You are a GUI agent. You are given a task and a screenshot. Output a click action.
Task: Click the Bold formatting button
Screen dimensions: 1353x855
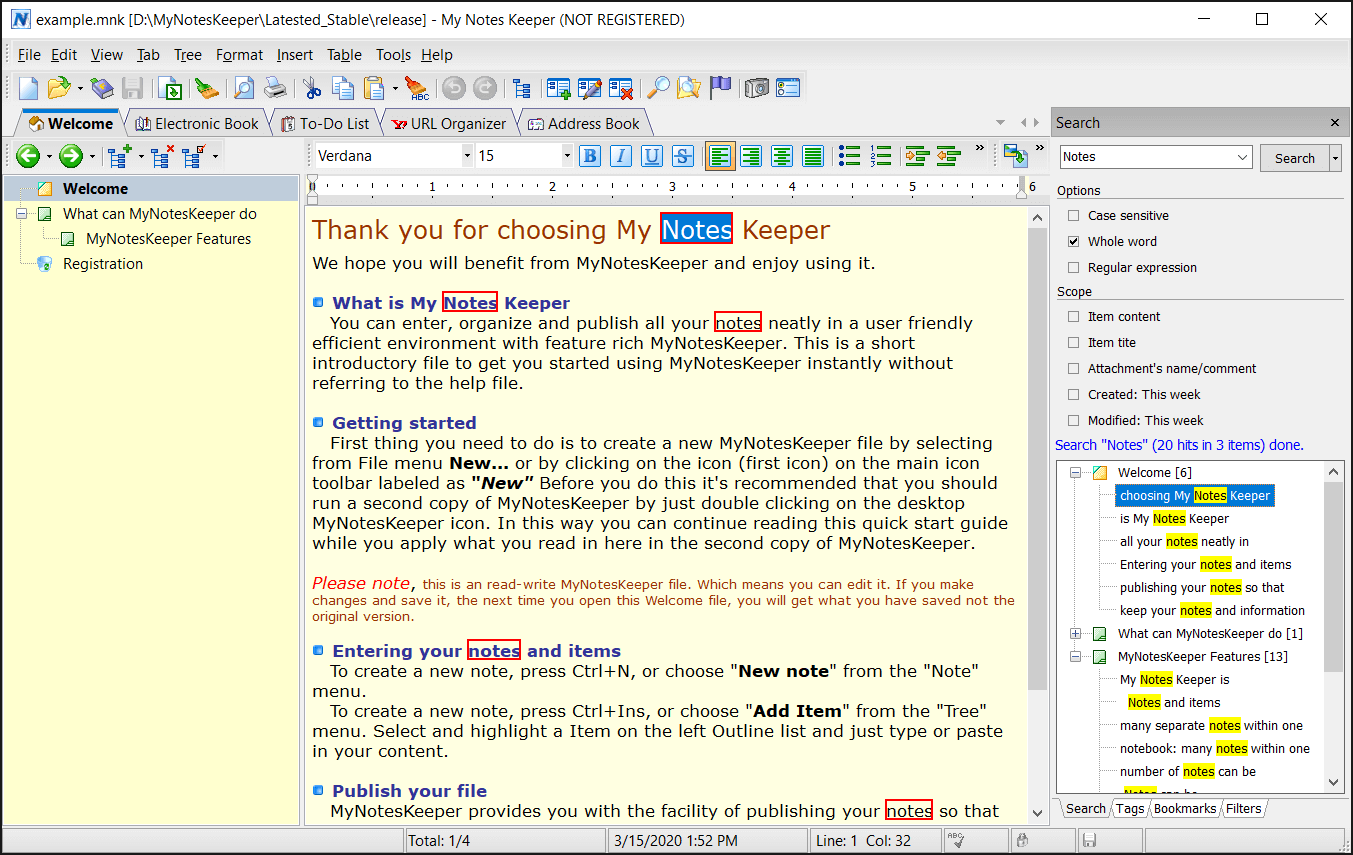pos(590,156)
